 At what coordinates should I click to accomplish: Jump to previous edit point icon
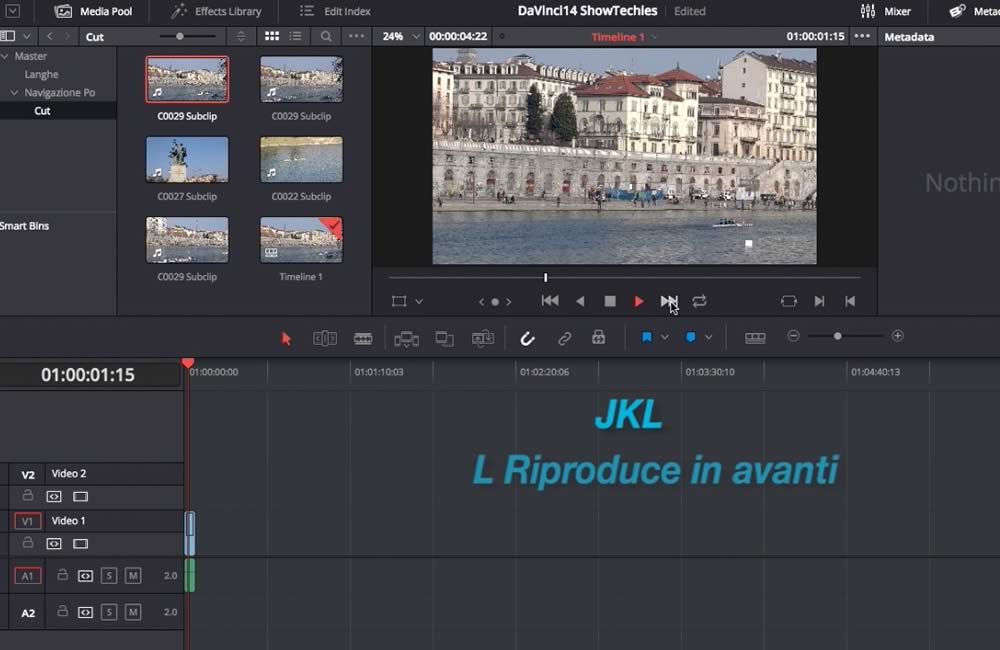point(850,301)
